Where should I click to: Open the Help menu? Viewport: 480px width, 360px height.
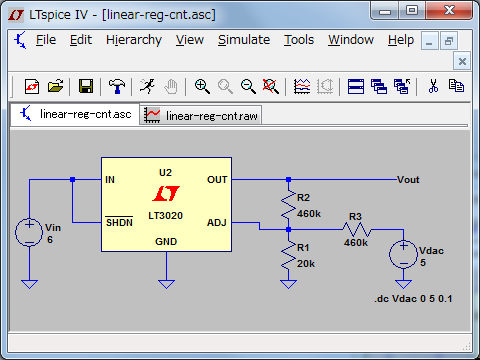pos(401,41)
